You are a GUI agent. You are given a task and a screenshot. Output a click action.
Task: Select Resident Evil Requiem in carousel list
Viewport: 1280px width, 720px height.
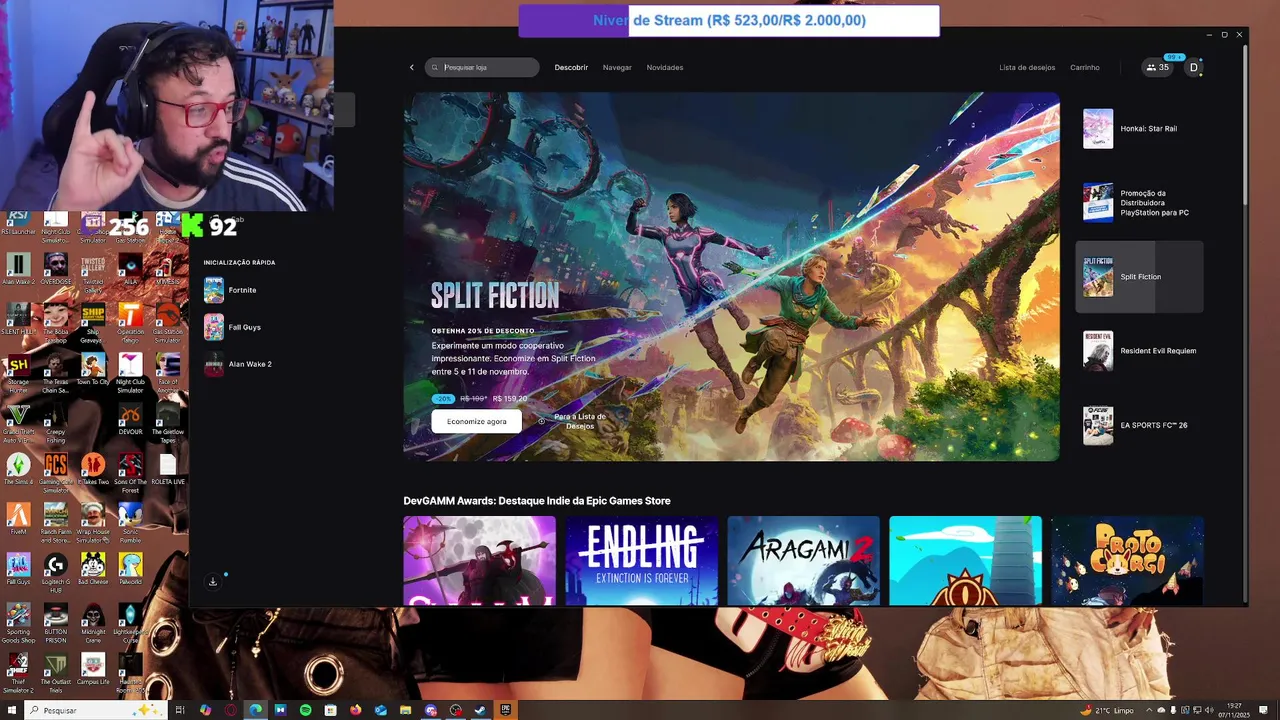(x=1140, y=351)
